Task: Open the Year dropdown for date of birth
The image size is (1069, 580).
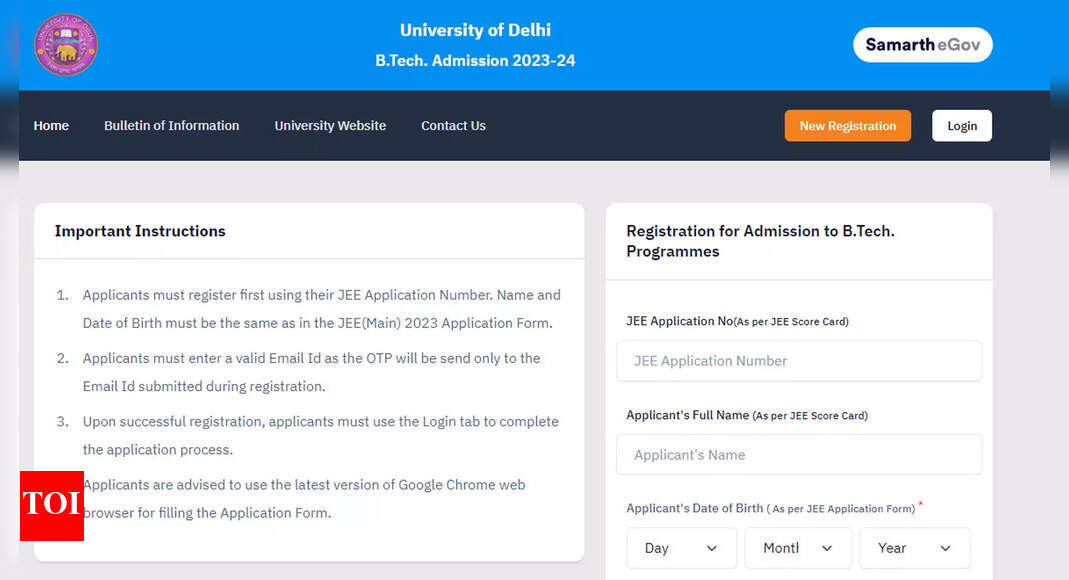Action: pos(915,548)
